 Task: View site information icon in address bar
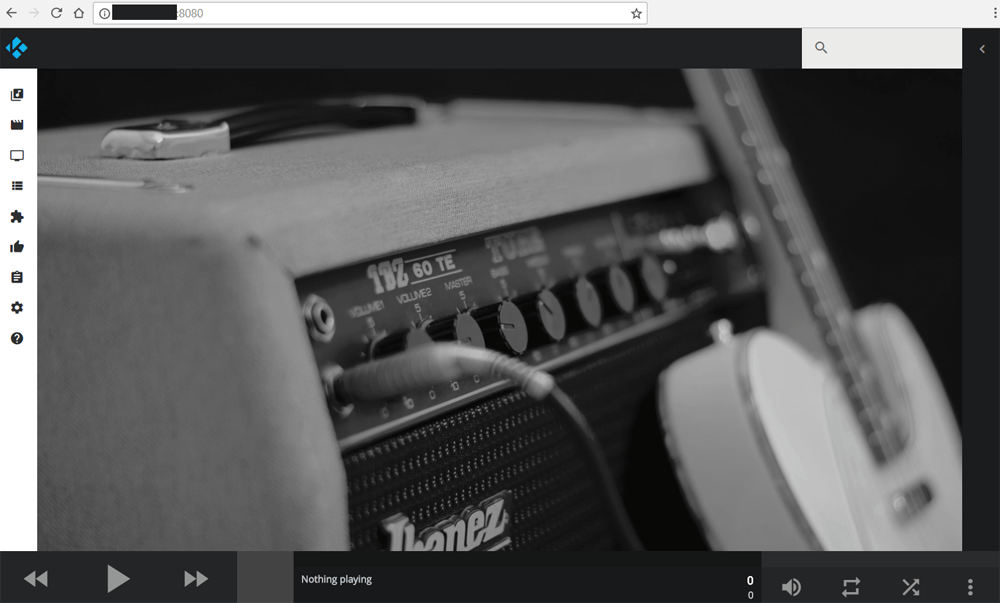point(105,13)
